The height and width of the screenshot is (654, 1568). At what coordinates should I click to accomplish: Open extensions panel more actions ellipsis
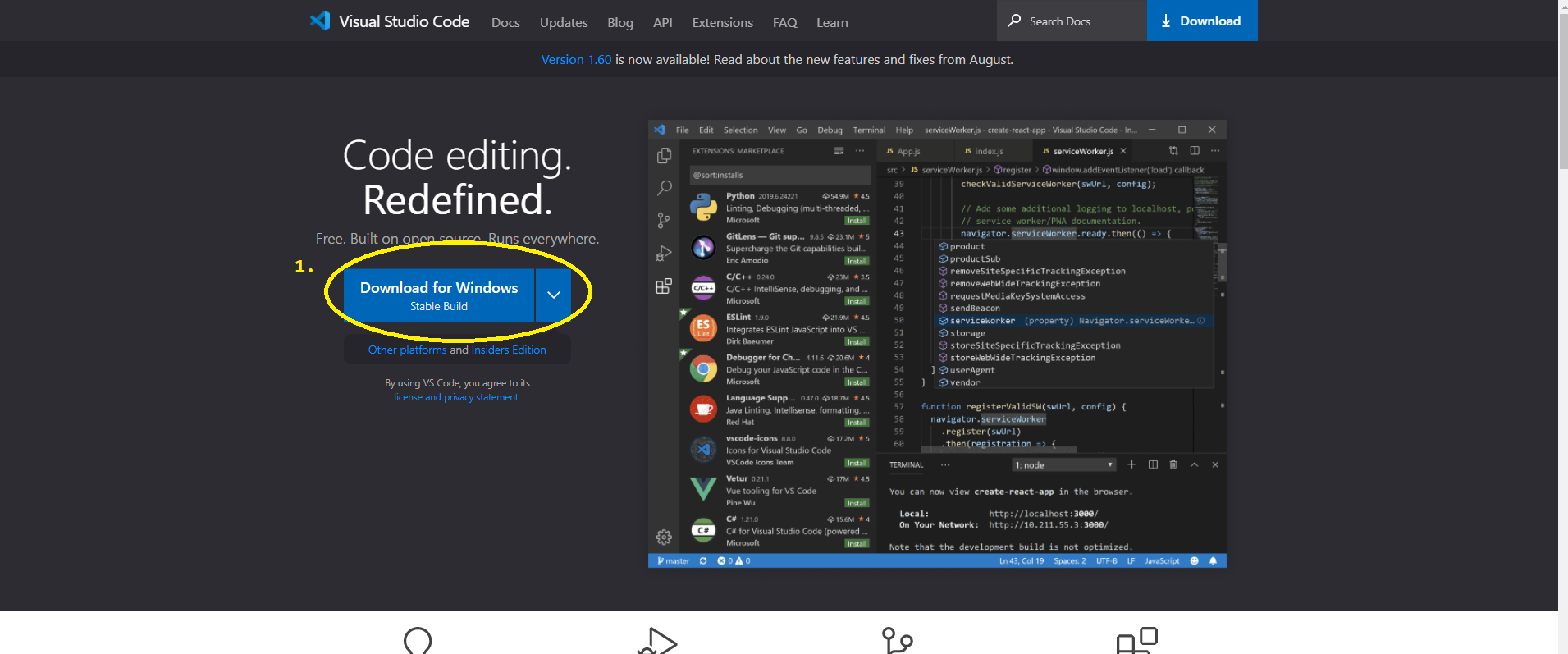pos(860,151)
